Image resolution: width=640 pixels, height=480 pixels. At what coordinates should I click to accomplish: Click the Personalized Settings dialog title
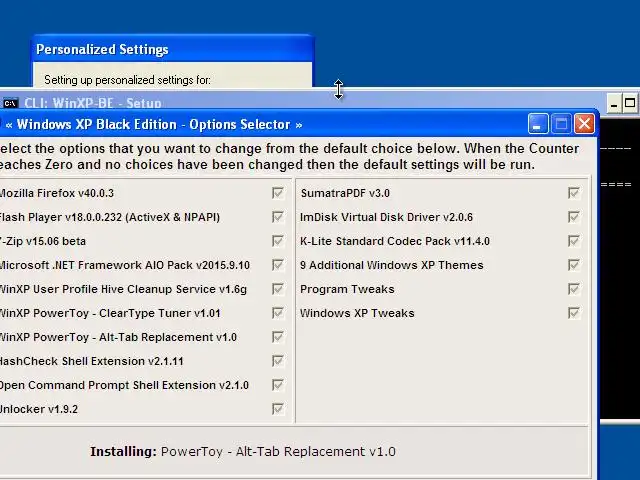tap(102, 49)
